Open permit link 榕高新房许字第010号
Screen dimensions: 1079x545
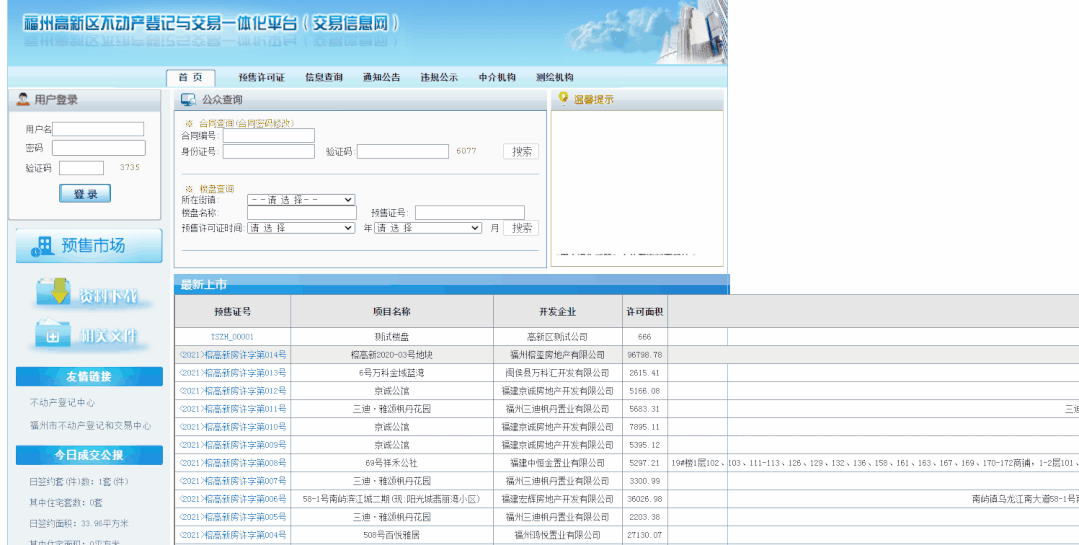(x=233, y=427)
